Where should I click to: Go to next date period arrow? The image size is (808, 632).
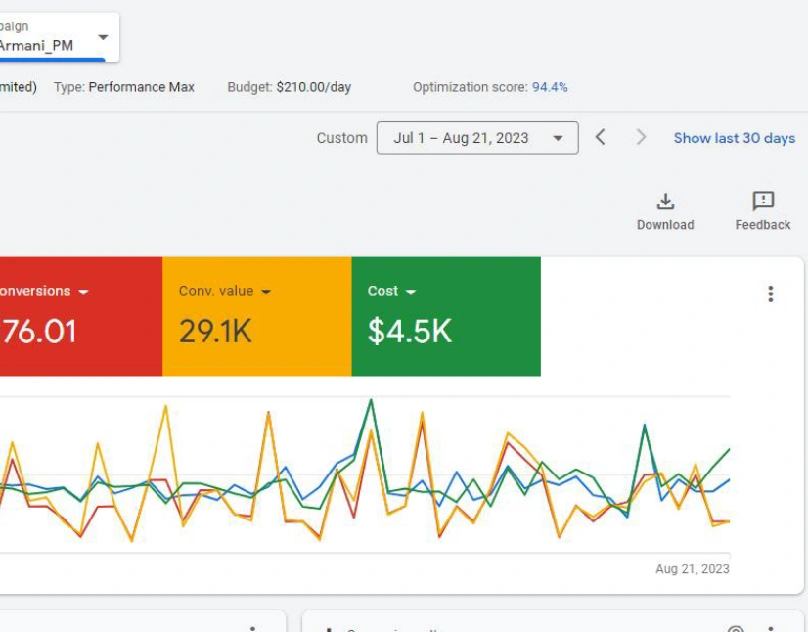(642, 138)
